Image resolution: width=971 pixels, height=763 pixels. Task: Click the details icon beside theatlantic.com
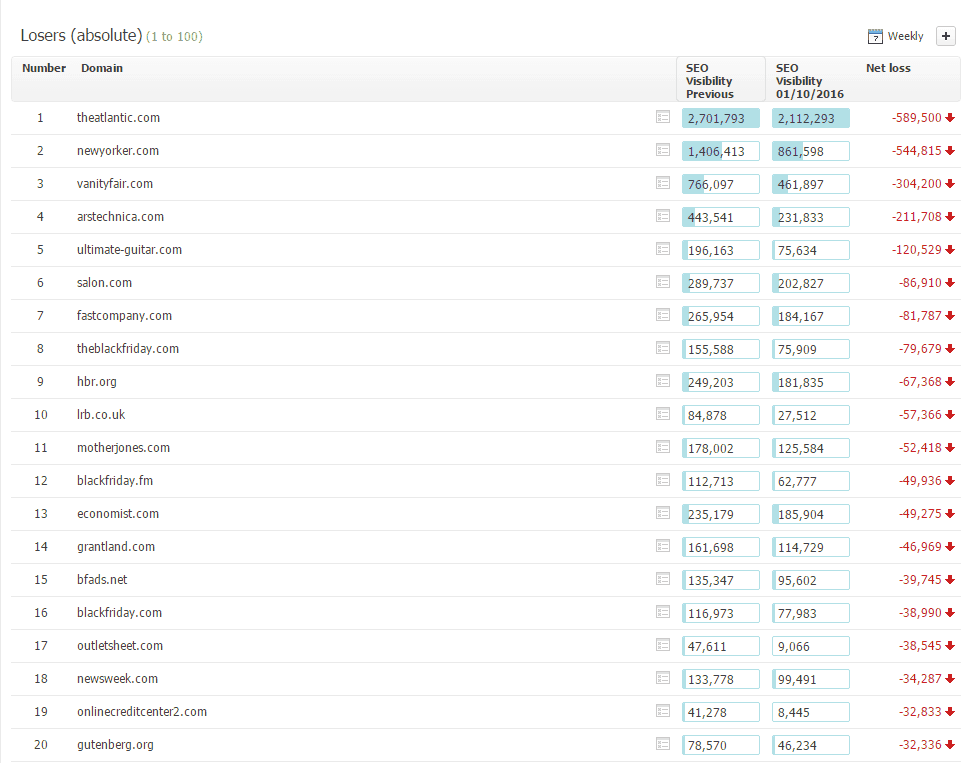click(662, 117)
